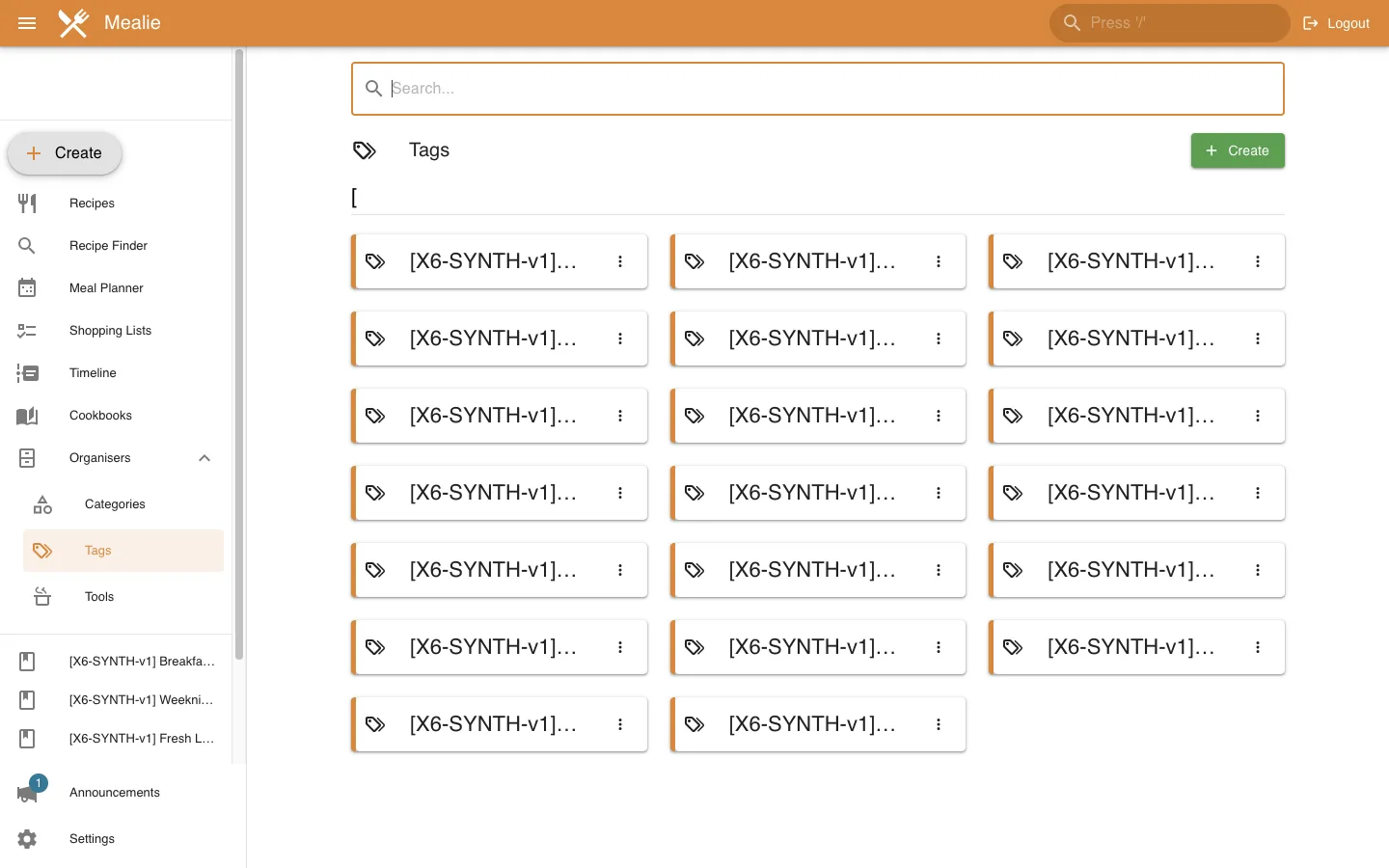
Task: Select the Organisers sidebar entry
Action: tap(116, 458)
